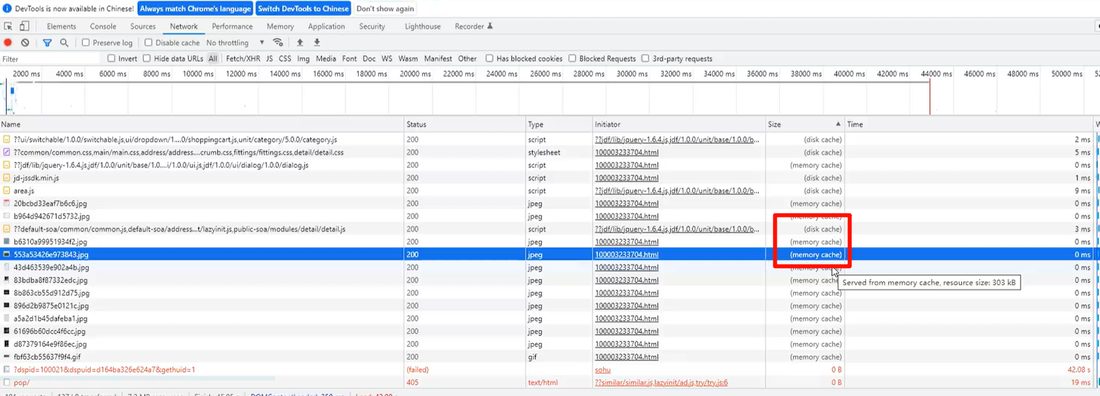Click the script icon of area.js row
The height and width of the screenshot is (396, 1100).
7,191
